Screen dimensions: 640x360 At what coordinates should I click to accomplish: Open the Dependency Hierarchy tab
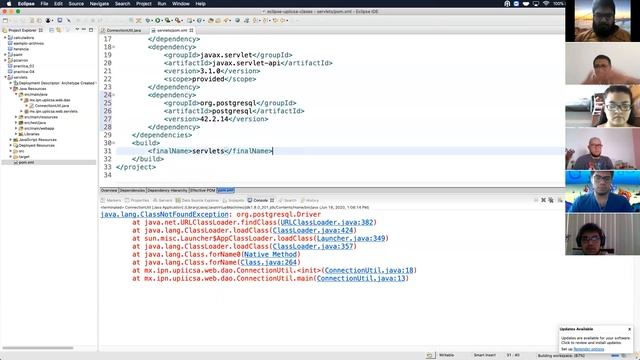[x=167, y=191]
